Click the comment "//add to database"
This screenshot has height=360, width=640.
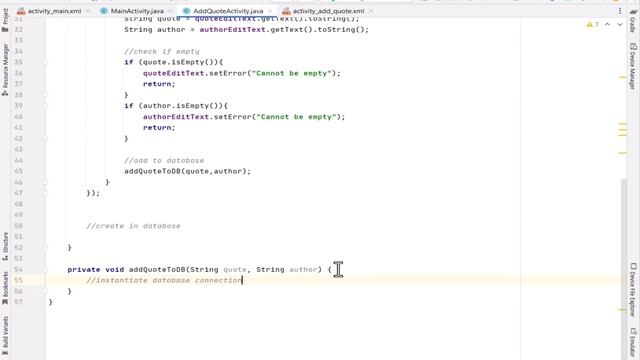(164, 160)
